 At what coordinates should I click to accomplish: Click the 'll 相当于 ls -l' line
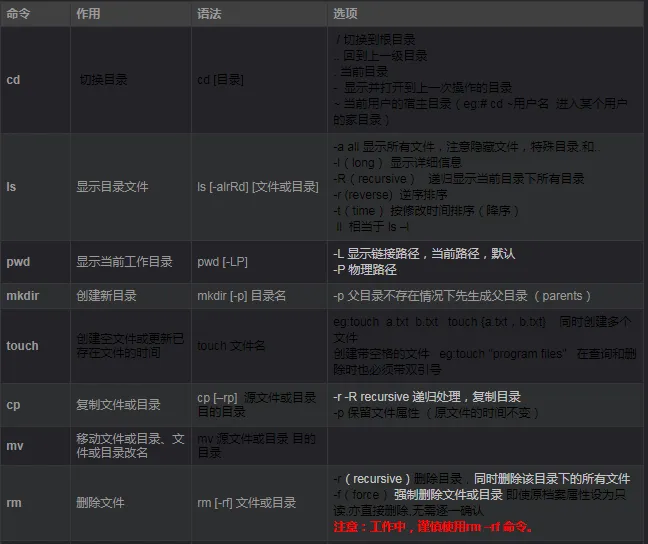[373, 227]
